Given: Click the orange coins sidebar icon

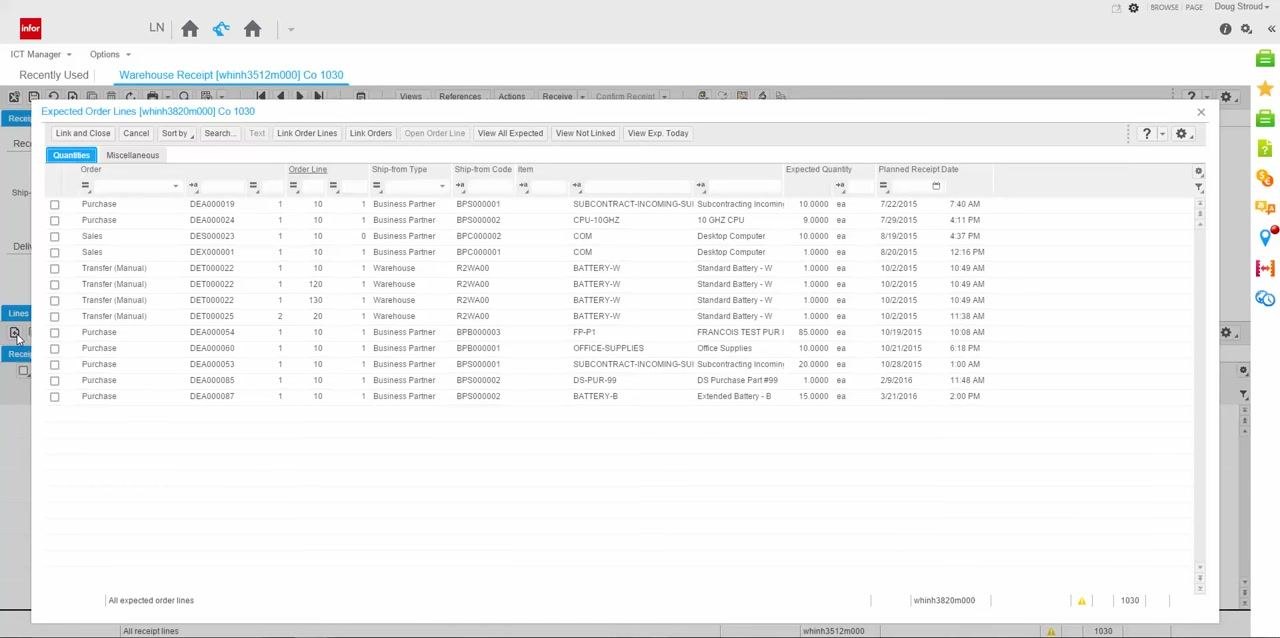Looking at the screenshot, I should point(1265,178).
